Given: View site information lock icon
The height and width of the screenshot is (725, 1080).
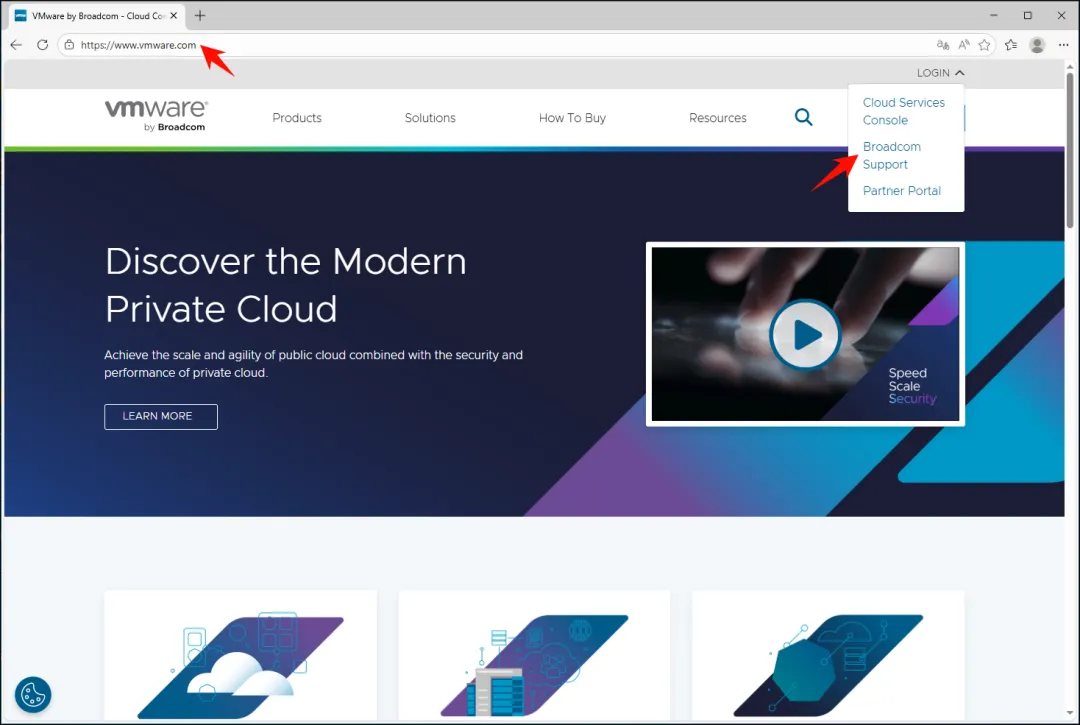Looking at the screenshot, I should tap(69, 45).
